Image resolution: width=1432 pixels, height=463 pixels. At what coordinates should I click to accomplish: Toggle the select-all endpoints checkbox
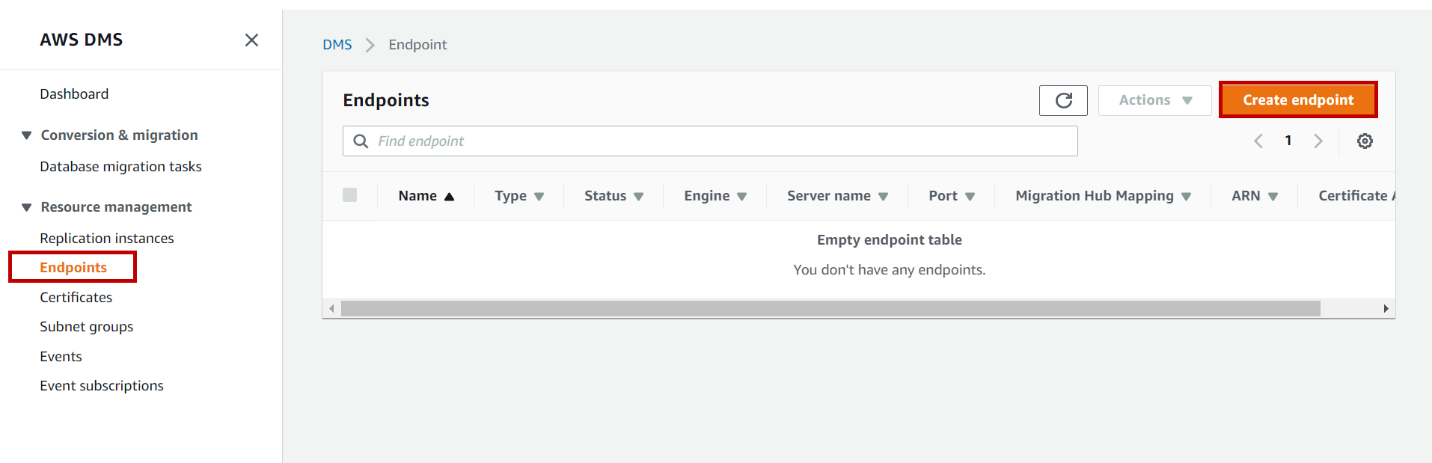pos(350,195)
